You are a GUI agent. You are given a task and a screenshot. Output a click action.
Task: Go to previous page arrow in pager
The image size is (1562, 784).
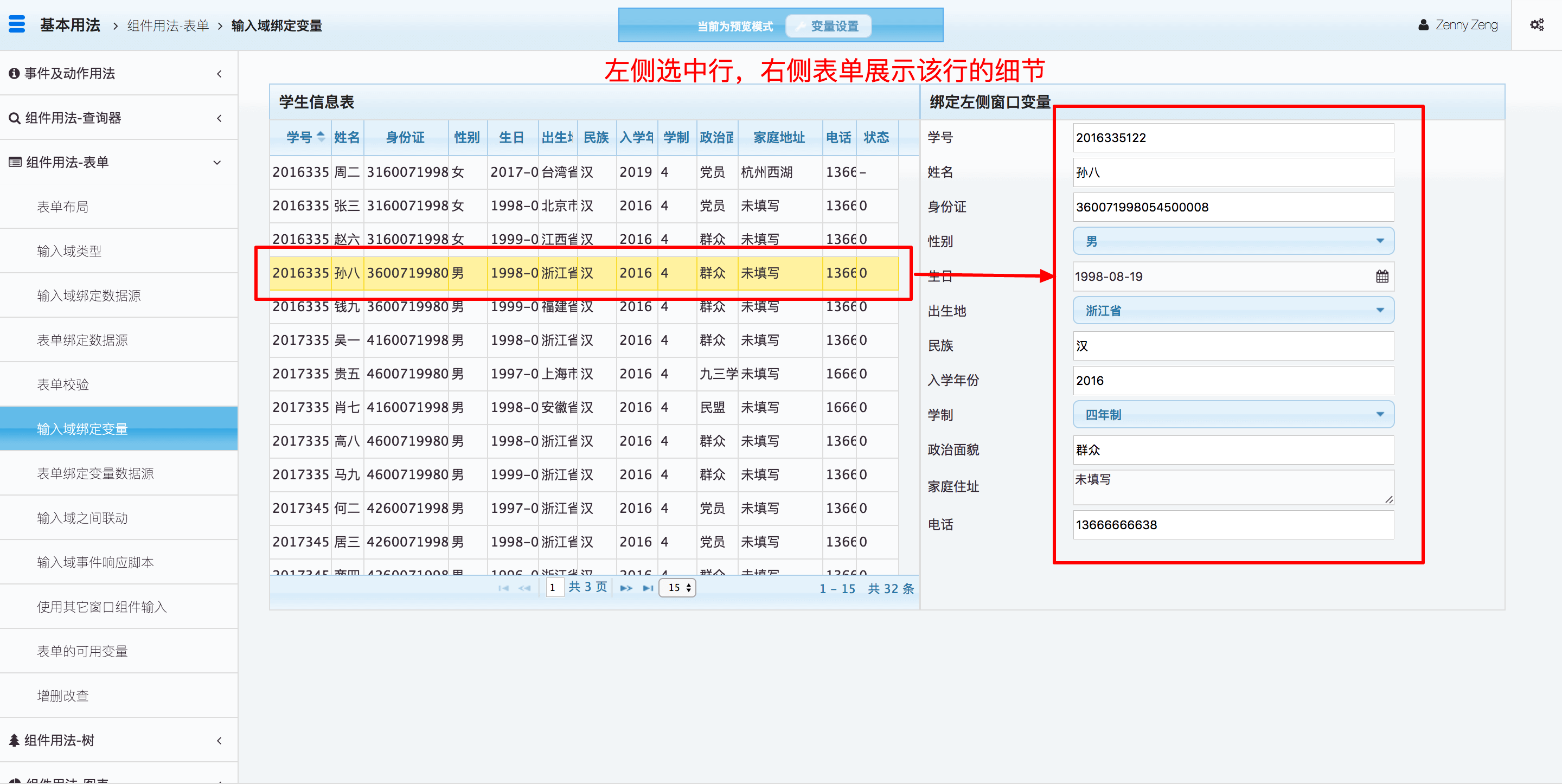click(524, 588)
